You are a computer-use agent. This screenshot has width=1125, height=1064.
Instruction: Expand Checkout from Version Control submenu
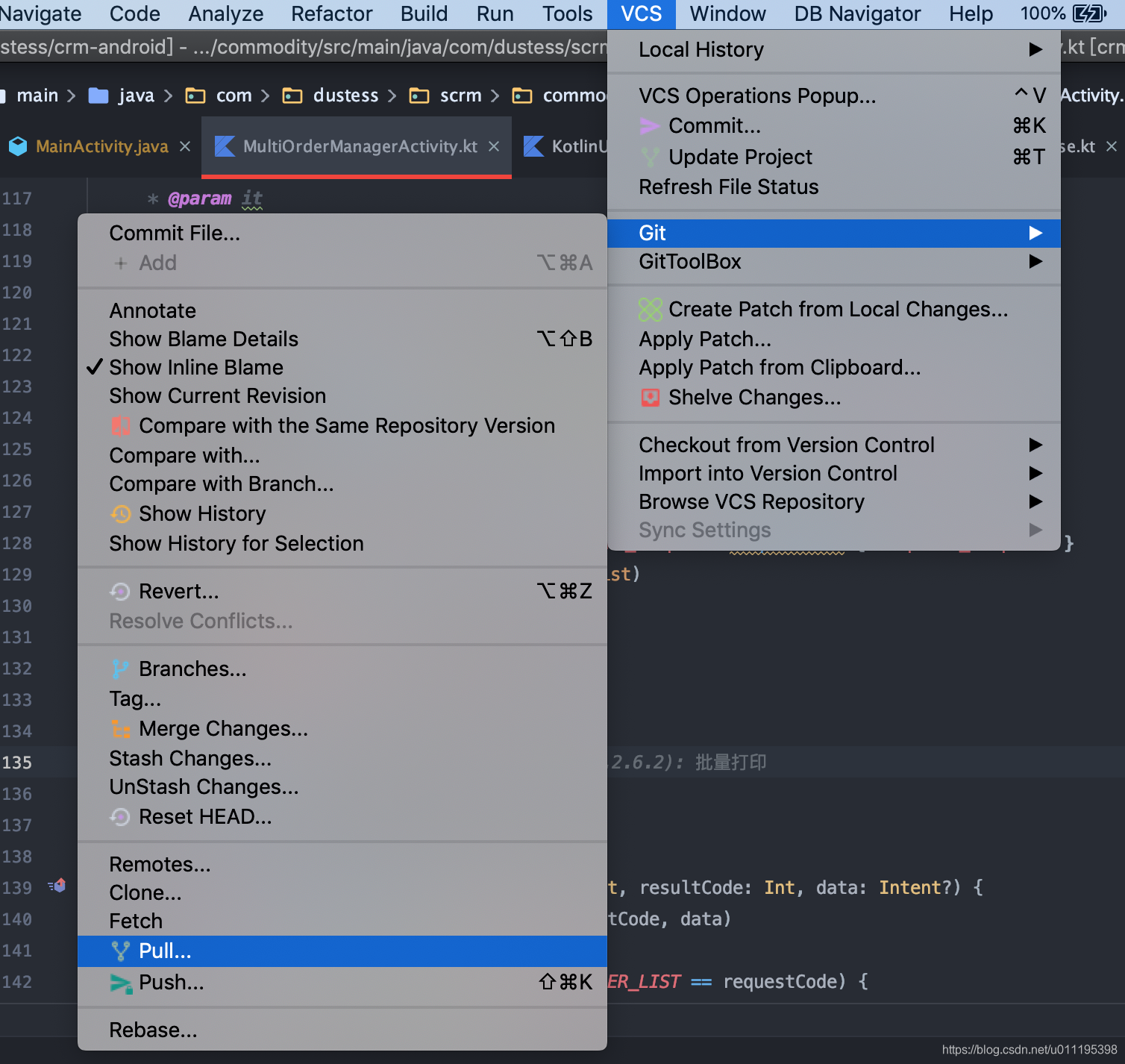[x=1035, y=445]
